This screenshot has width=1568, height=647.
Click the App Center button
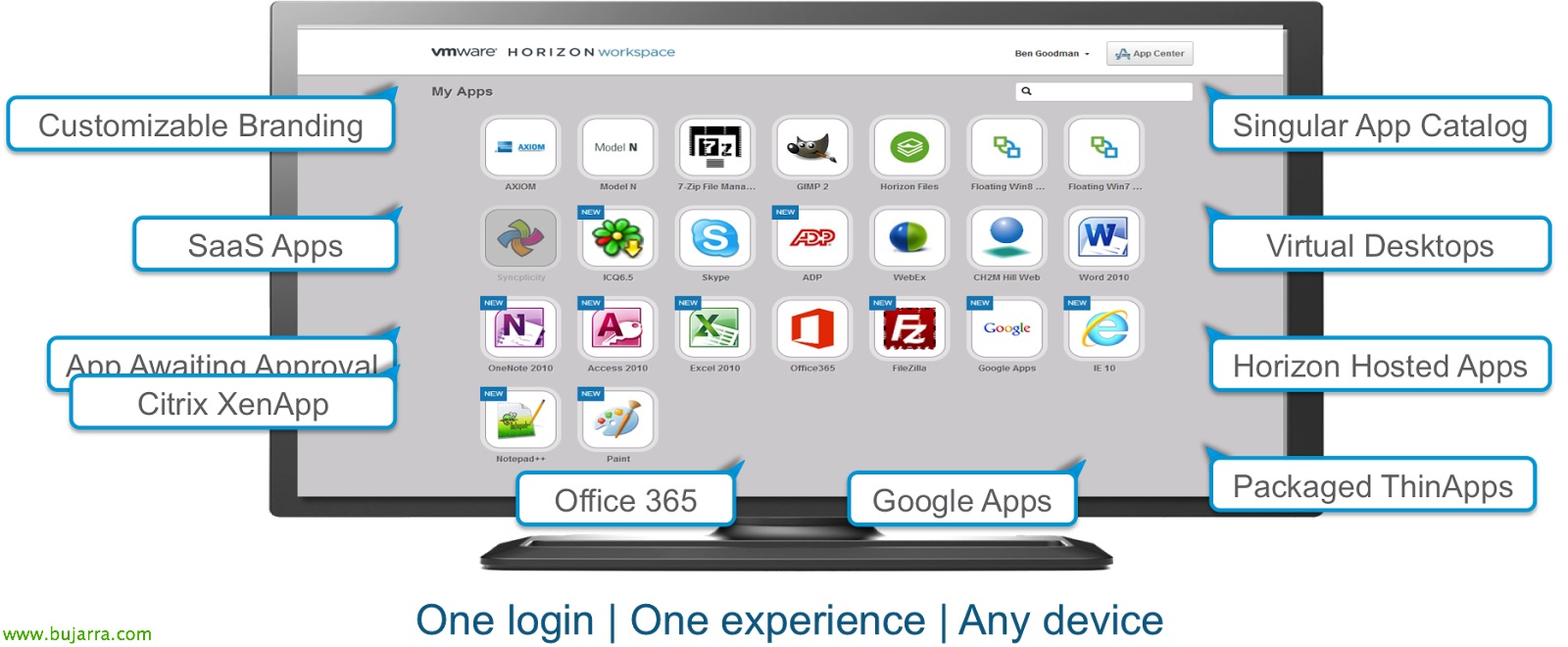coord(1150,54)
